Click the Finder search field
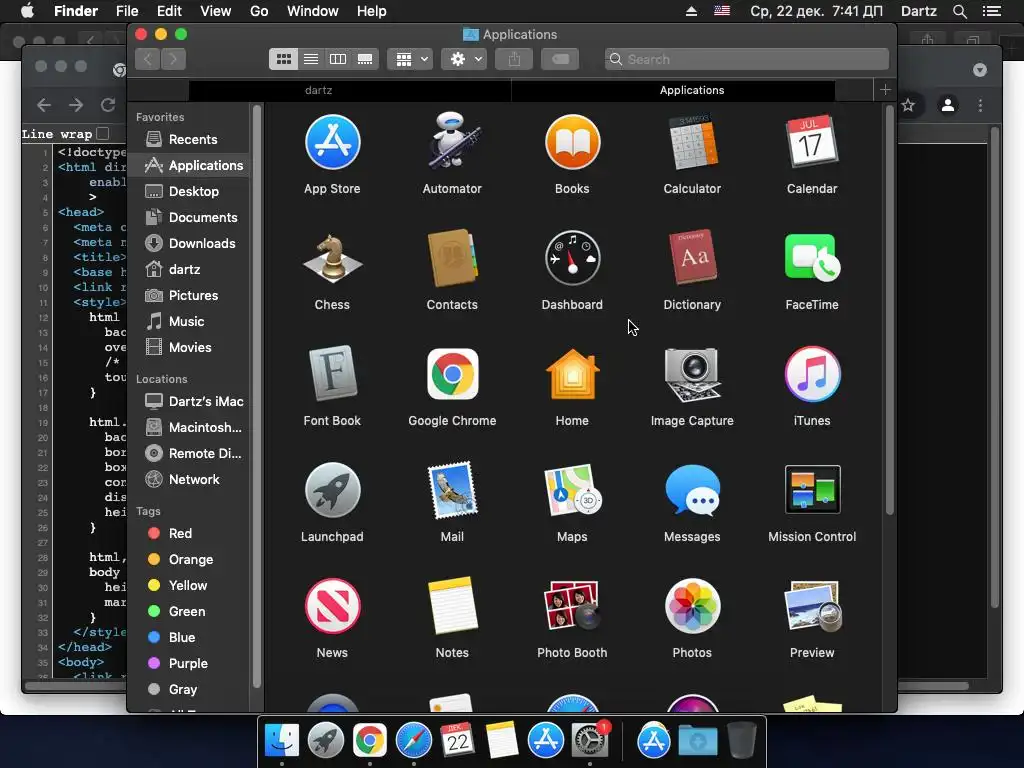This screenshot has height=768, width=1024. point(746,59)
